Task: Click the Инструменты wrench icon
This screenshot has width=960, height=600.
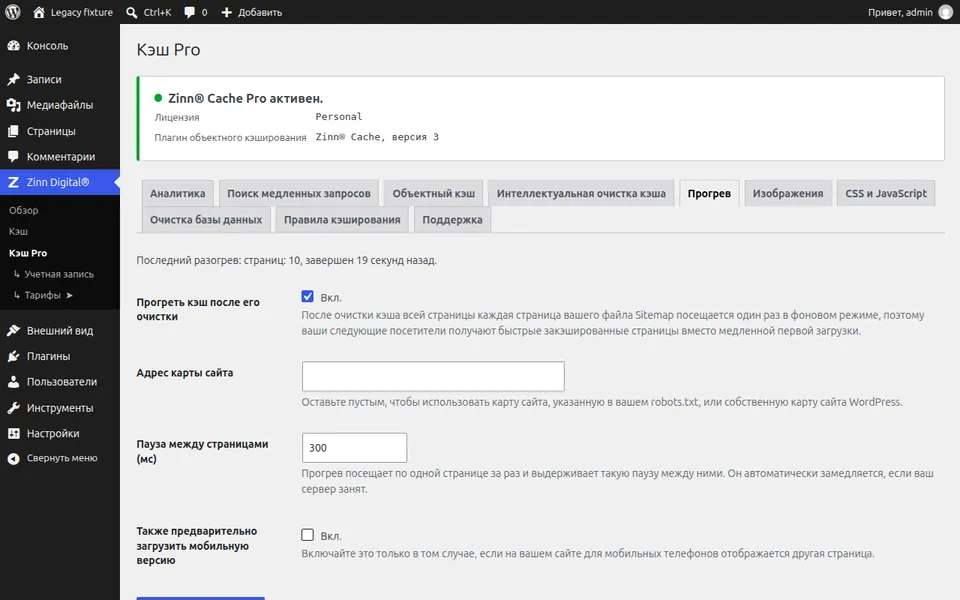Action: [13, 408]
